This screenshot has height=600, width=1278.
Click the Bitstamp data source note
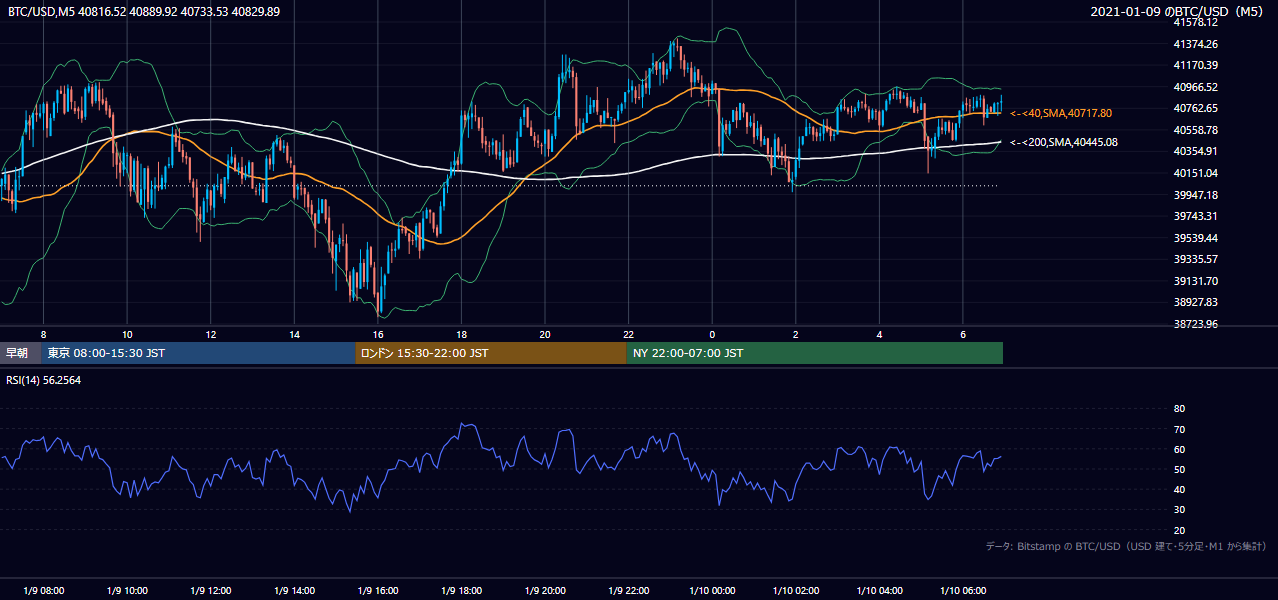1126,546
